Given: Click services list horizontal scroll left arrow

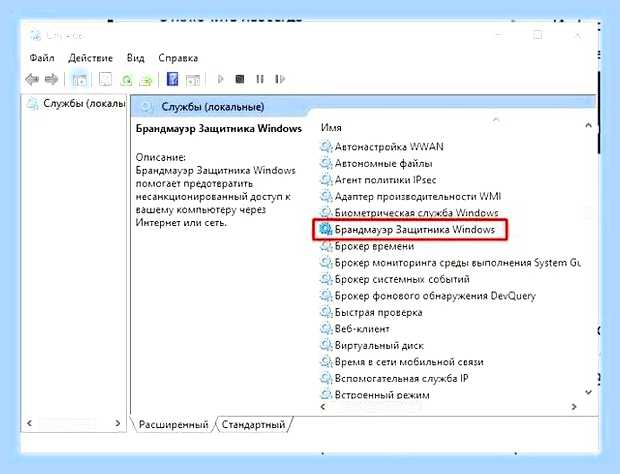Looking at the screenshot, I should pos(323,406).
